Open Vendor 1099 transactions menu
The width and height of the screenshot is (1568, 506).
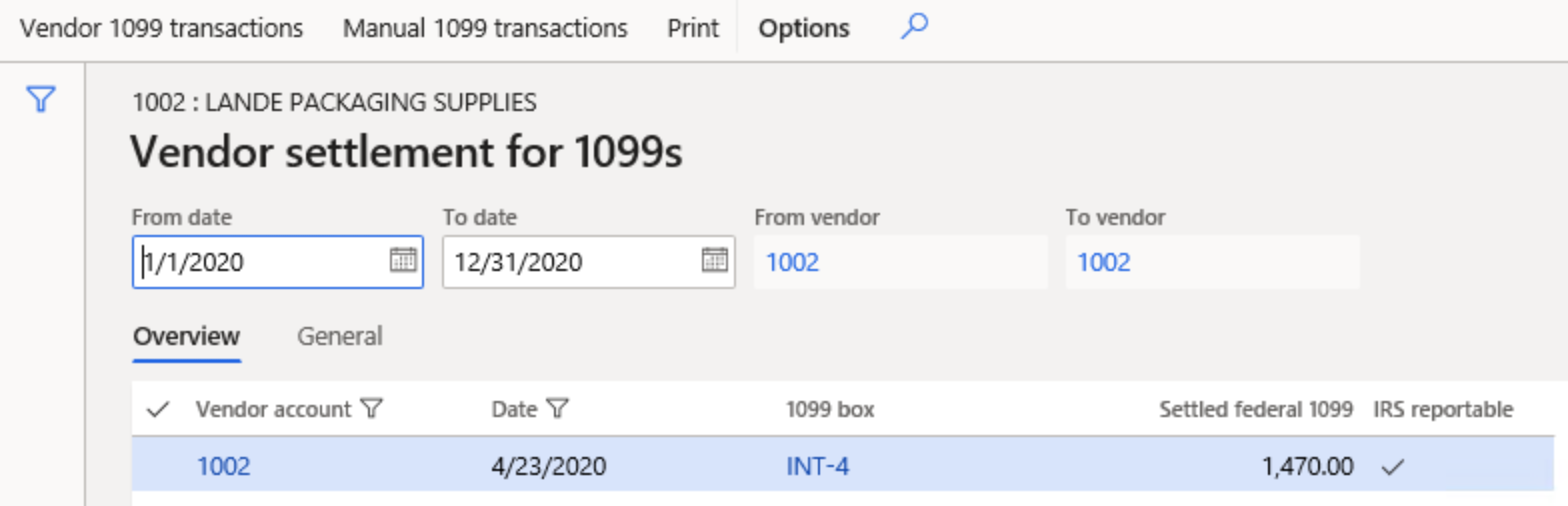[x=162, y=28]
